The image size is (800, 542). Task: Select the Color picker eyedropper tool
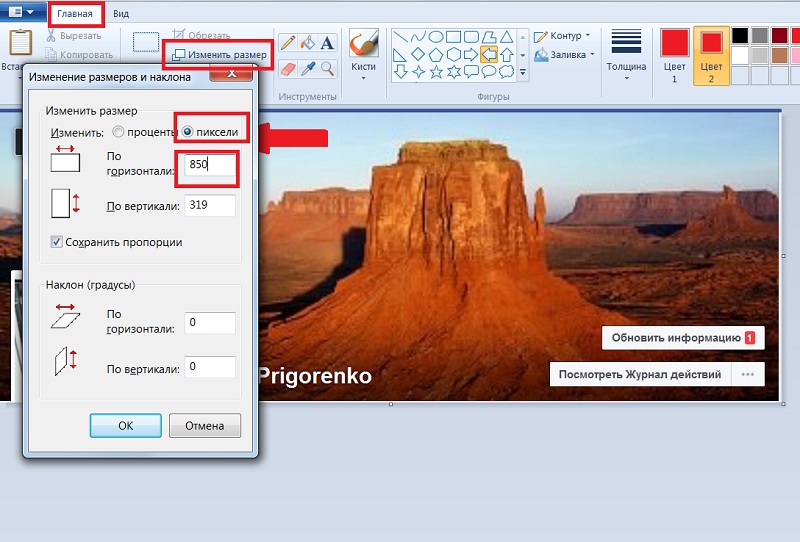[308, 68]
